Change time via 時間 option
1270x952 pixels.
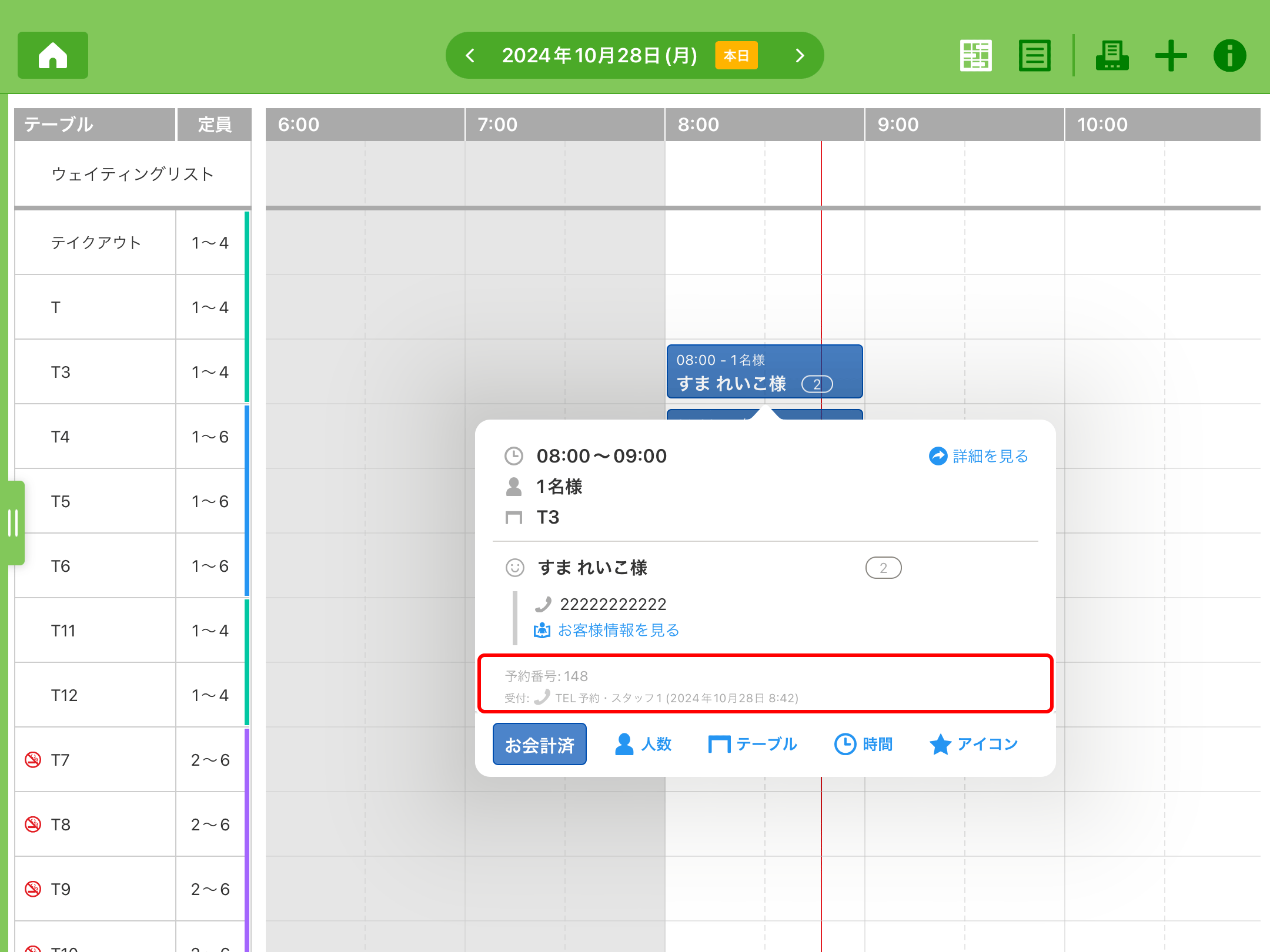click(x=864, y=744)
